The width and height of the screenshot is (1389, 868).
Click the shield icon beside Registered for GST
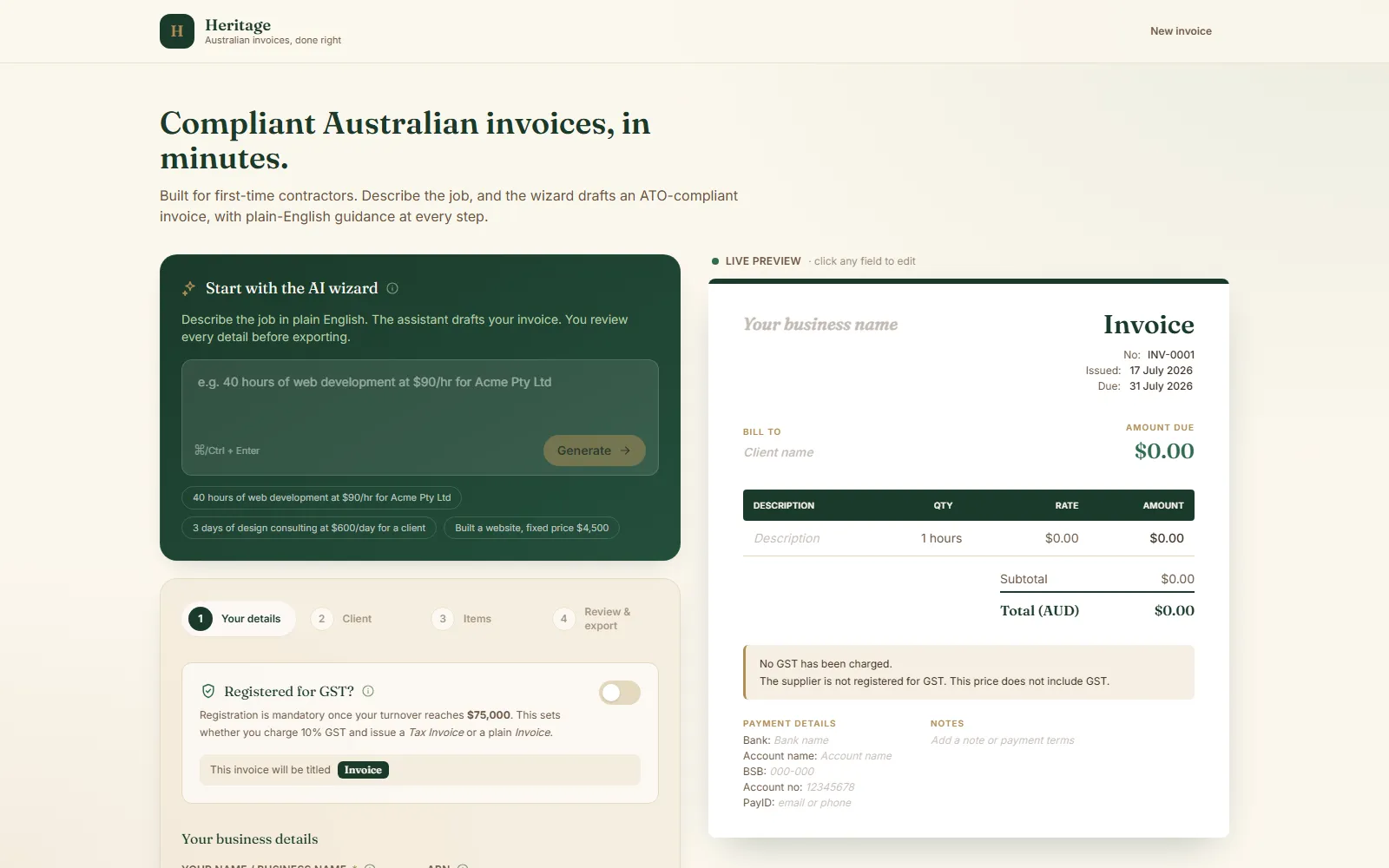pos(208,691)
